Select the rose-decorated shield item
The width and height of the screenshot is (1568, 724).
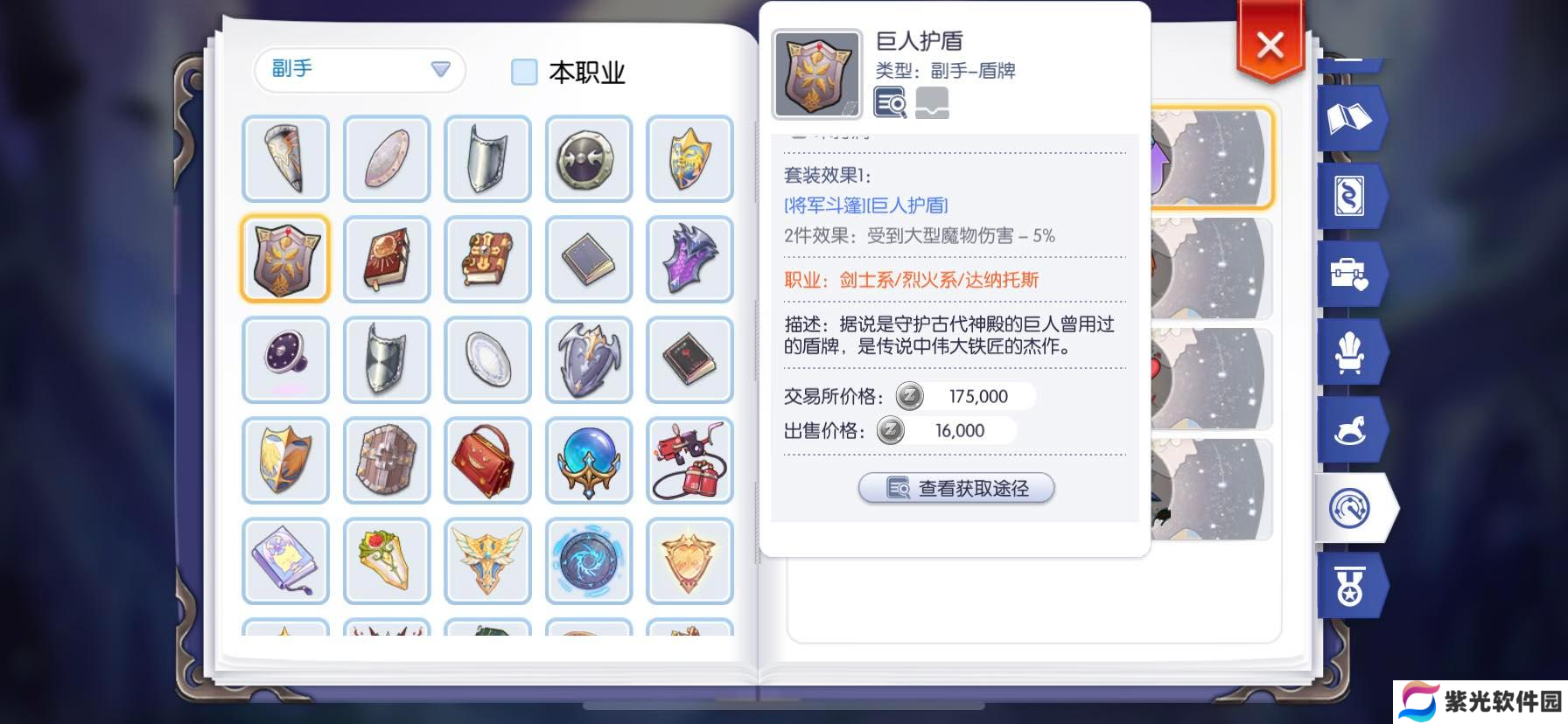pos(387,561)
